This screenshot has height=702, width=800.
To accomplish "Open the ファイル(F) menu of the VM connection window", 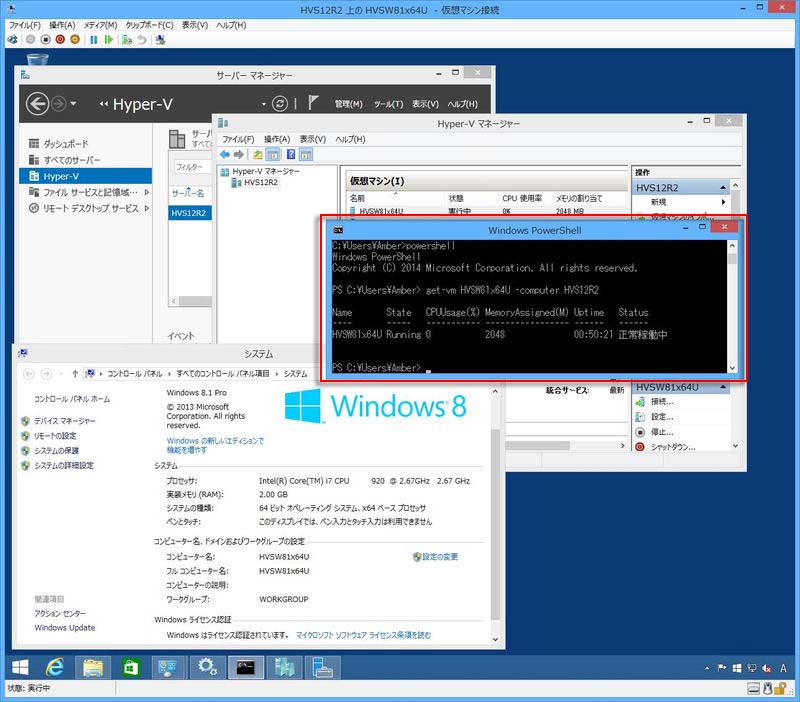I will point(24,25).
